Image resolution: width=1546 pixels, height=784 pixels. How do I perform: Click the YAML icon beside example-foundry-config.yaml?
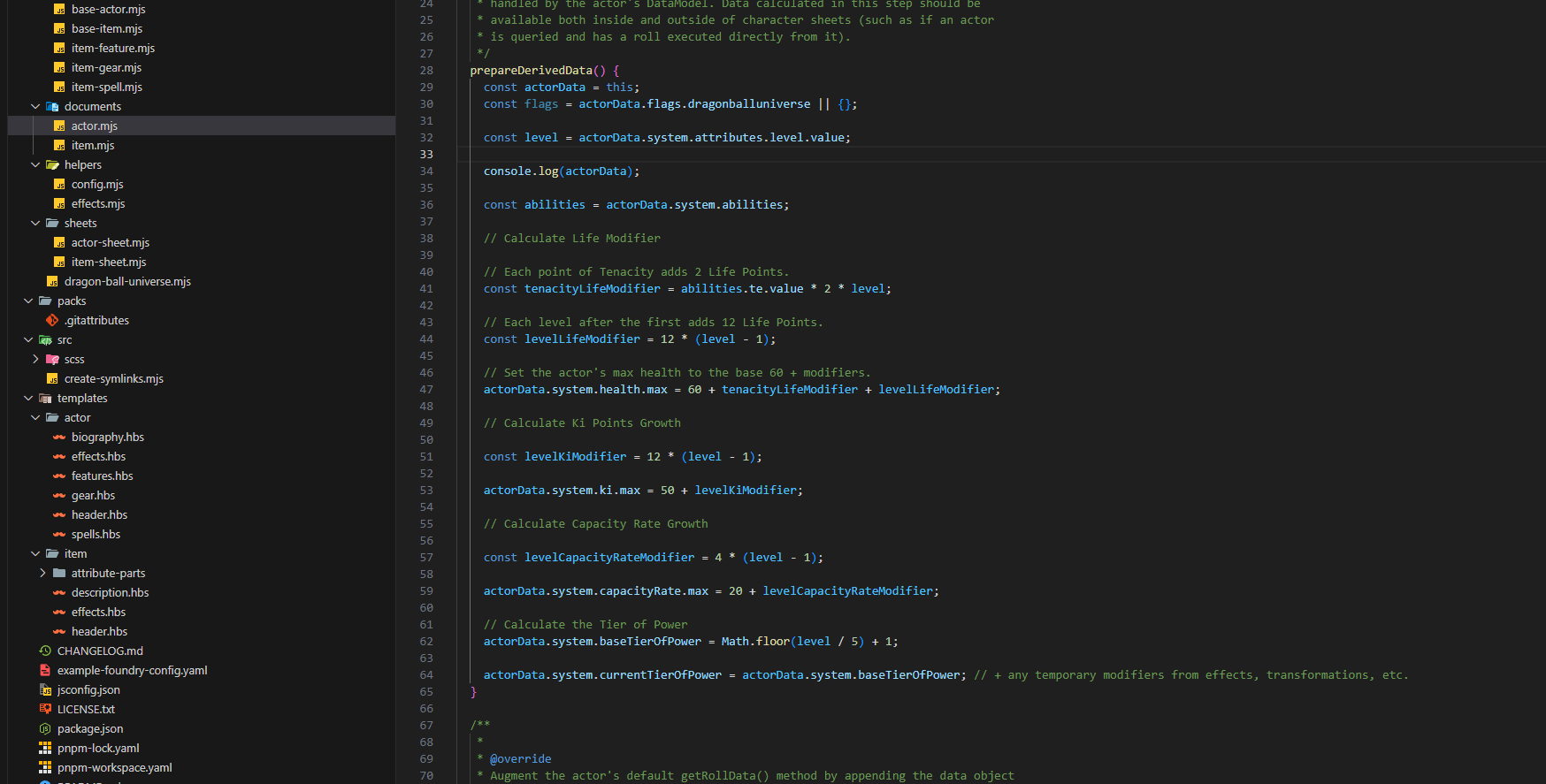[45, 670]
